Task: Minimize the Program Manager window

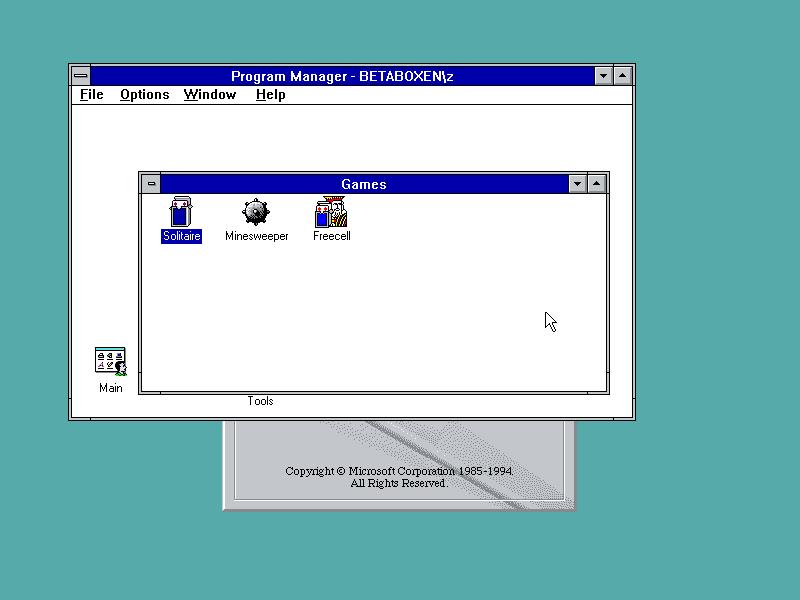Action: (603, 76)
